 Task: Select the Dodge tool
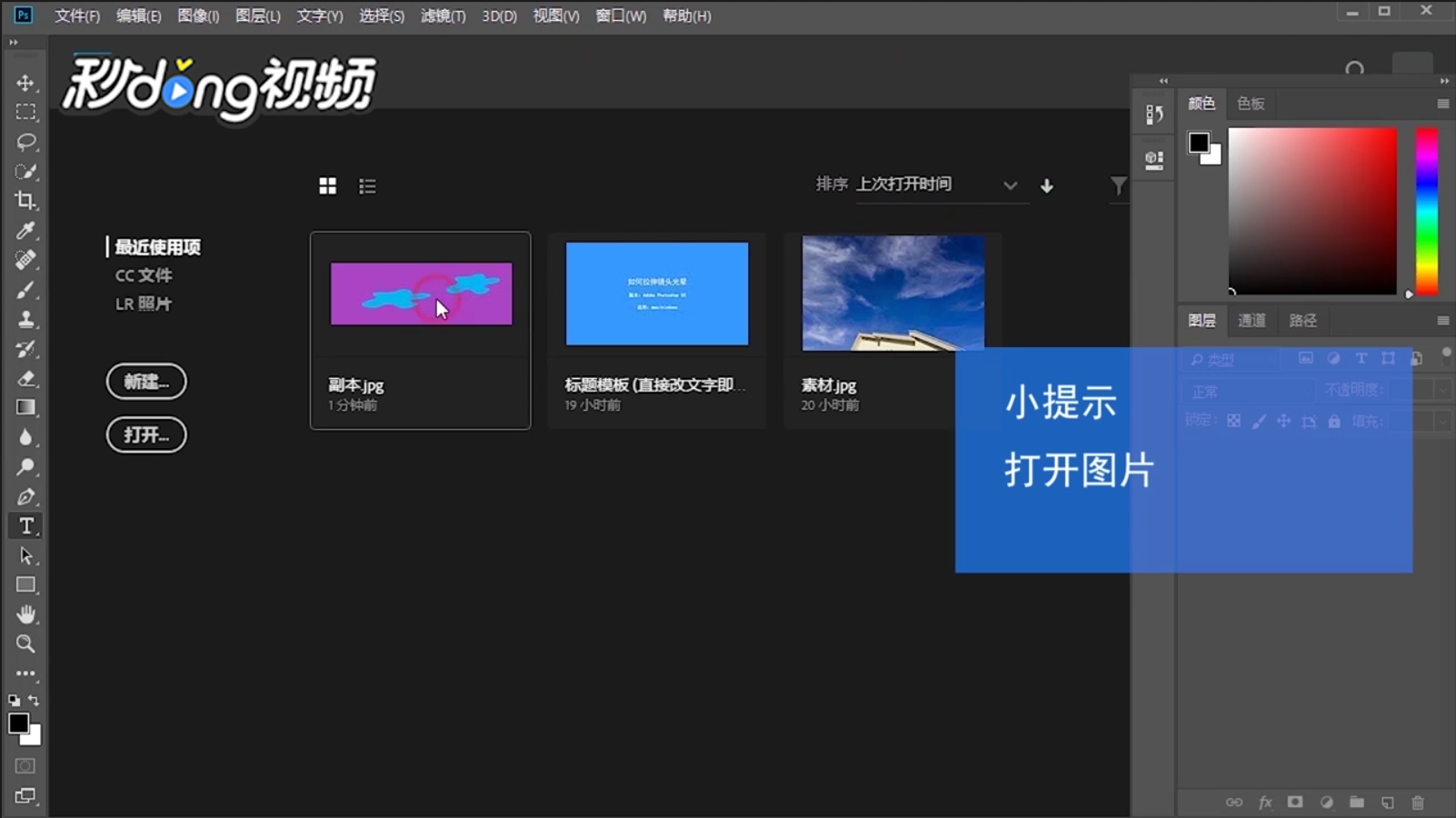coord(25,467)
